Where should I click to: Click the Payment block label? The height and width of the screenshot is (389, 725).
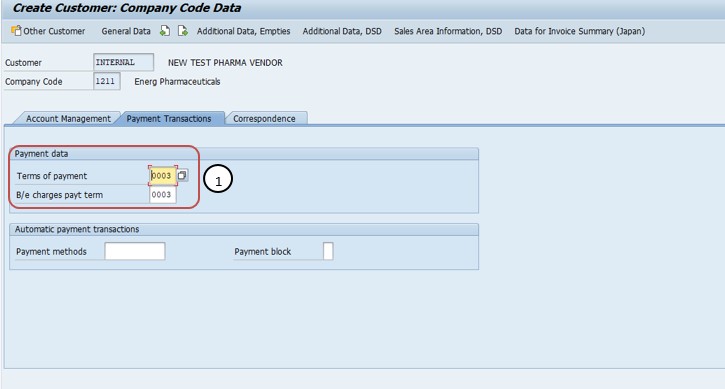tap(263, 252)
